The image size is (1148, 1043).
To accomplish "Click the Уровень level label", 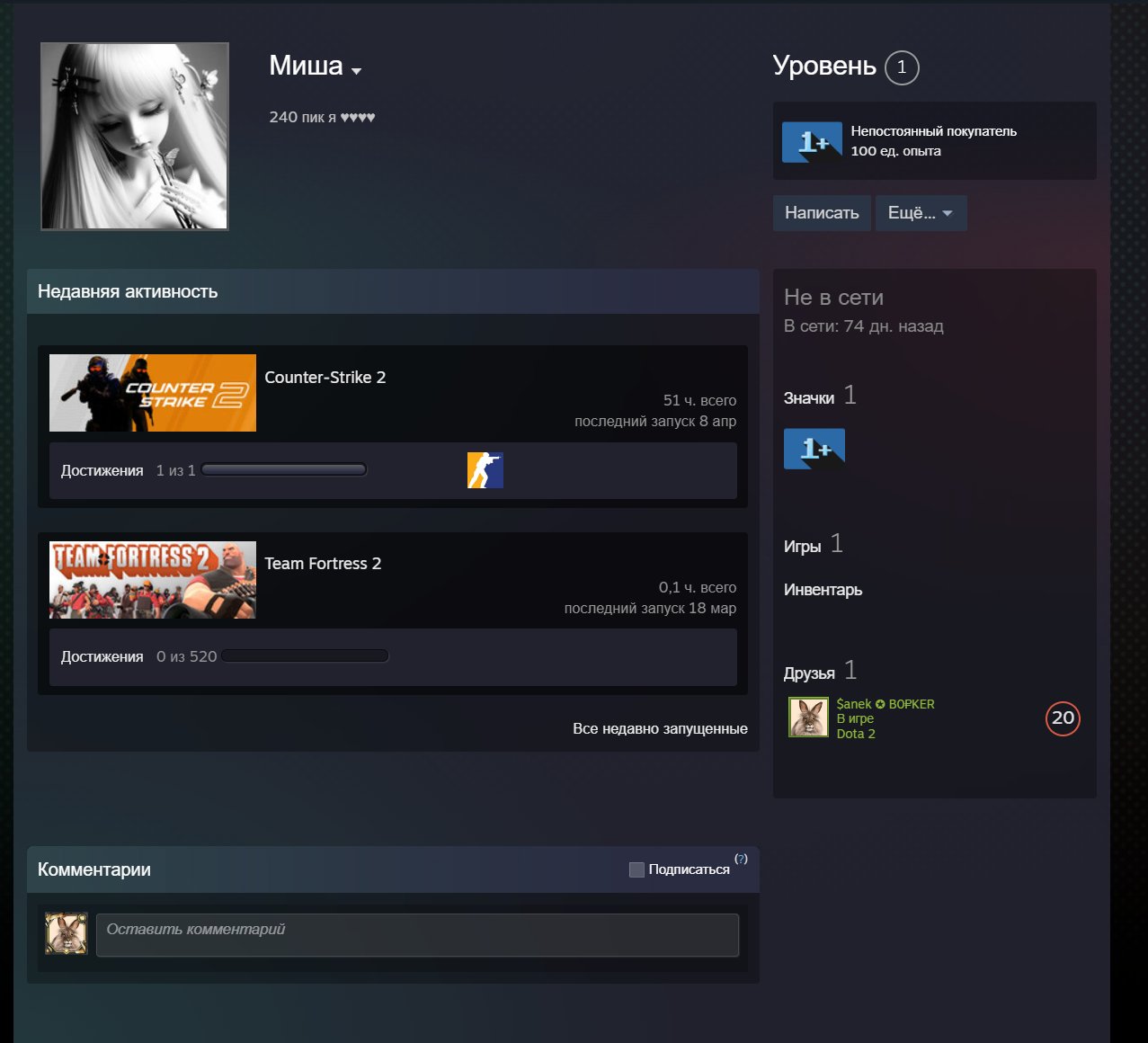I will (x=824, y=66).
